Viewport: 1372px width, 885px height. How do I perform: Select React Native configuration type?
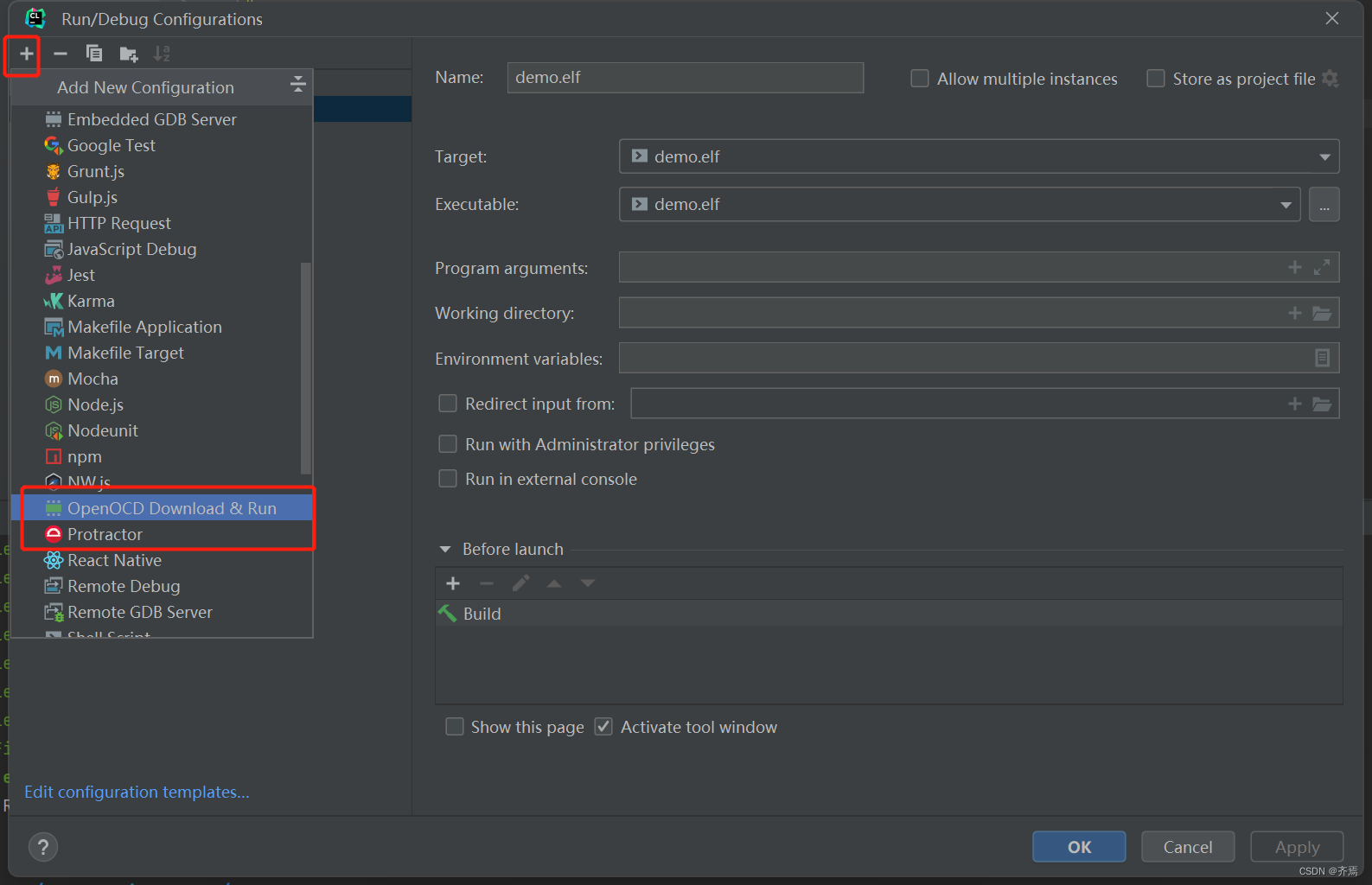[162, 560]
